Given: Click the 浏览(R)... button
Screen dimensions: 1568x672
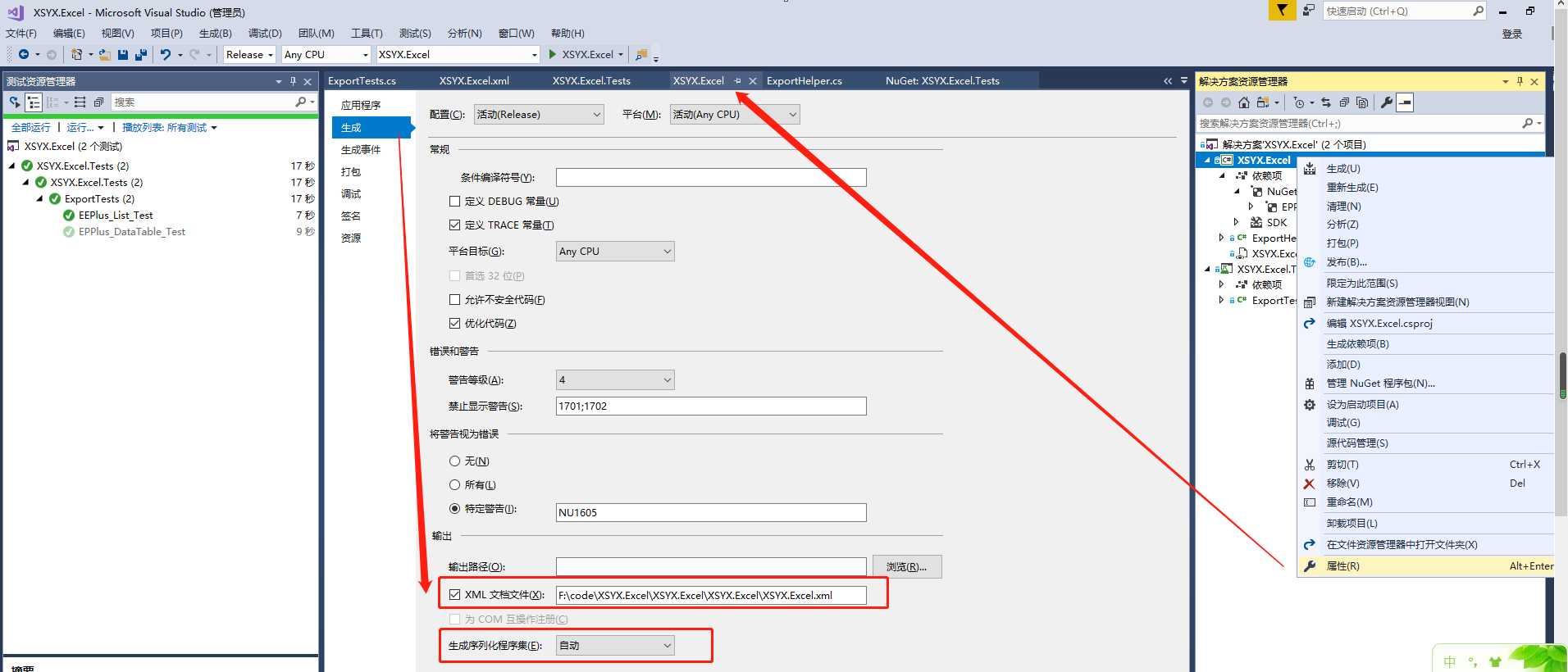Looking at the screenshot, I should point(906,567).
